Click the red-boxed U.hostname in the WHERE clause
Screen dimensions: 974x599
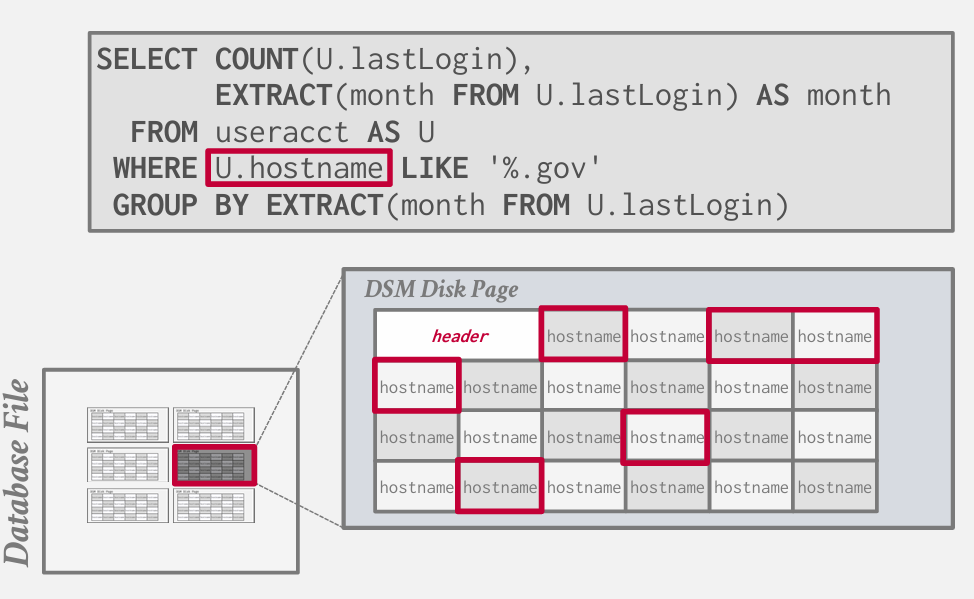click(x=297, y=168)
